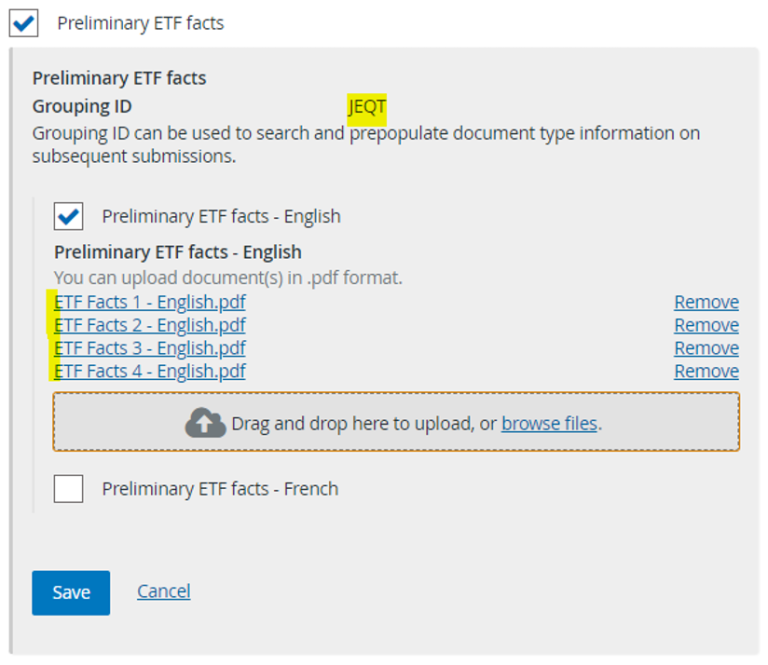Save the document form
Image resolution: width=768 pixels, height=665 pixels.
pyautogui.click(x=71, y=593)
